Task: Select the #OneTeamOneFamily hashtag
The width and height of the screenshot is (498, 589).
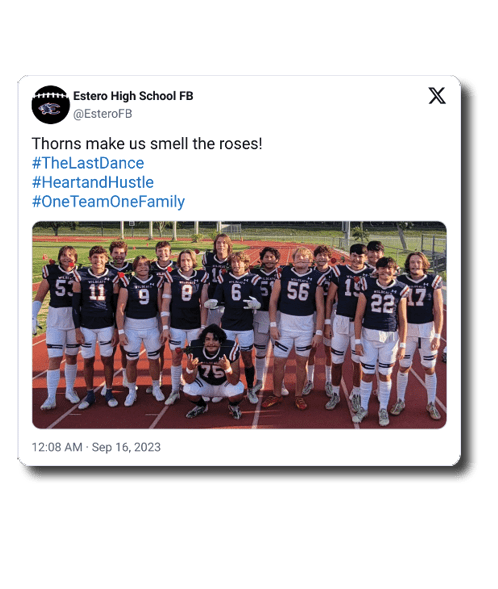Action: pos(108,202)
